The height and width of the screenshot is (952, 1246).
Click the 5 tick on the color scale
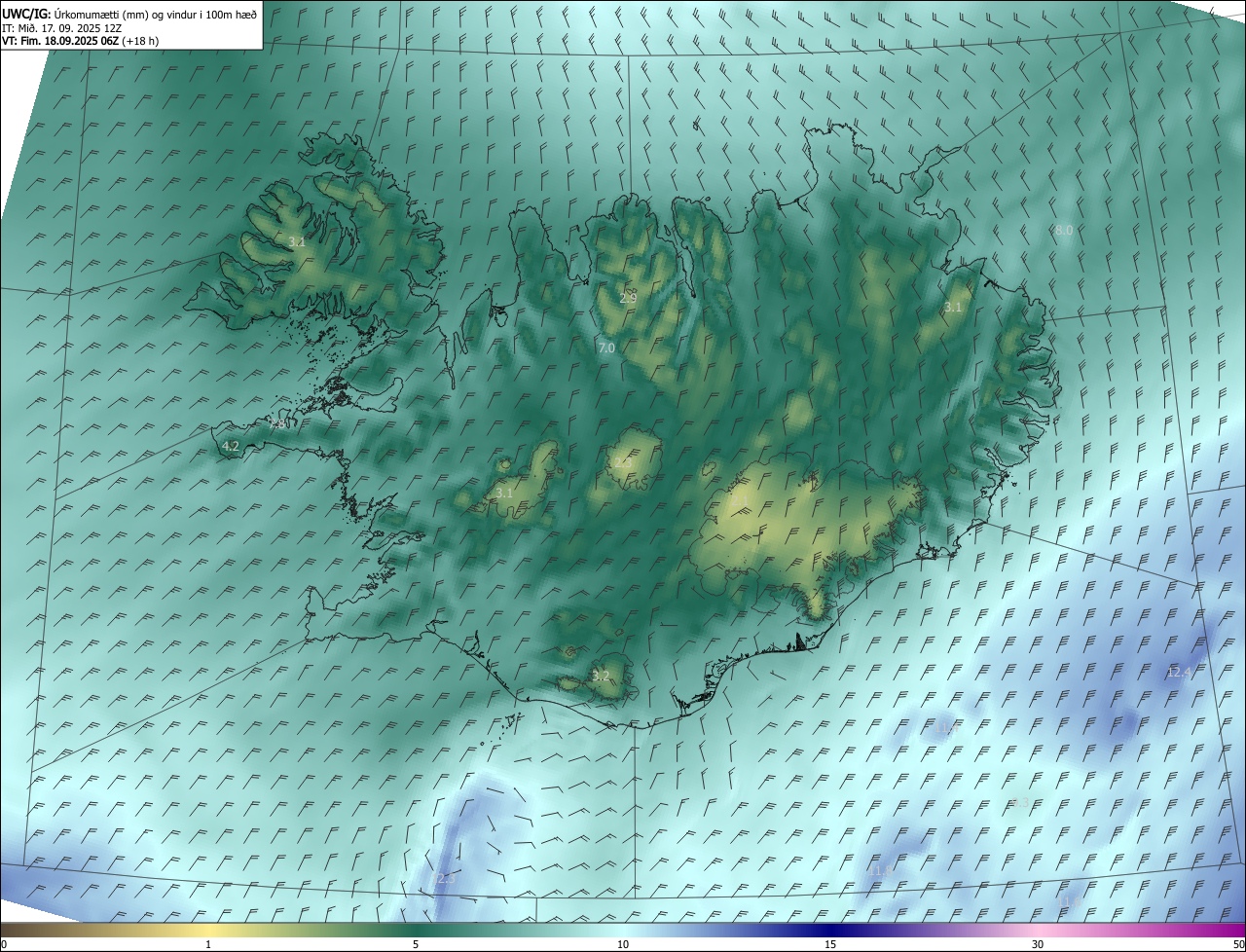point(416,944)
